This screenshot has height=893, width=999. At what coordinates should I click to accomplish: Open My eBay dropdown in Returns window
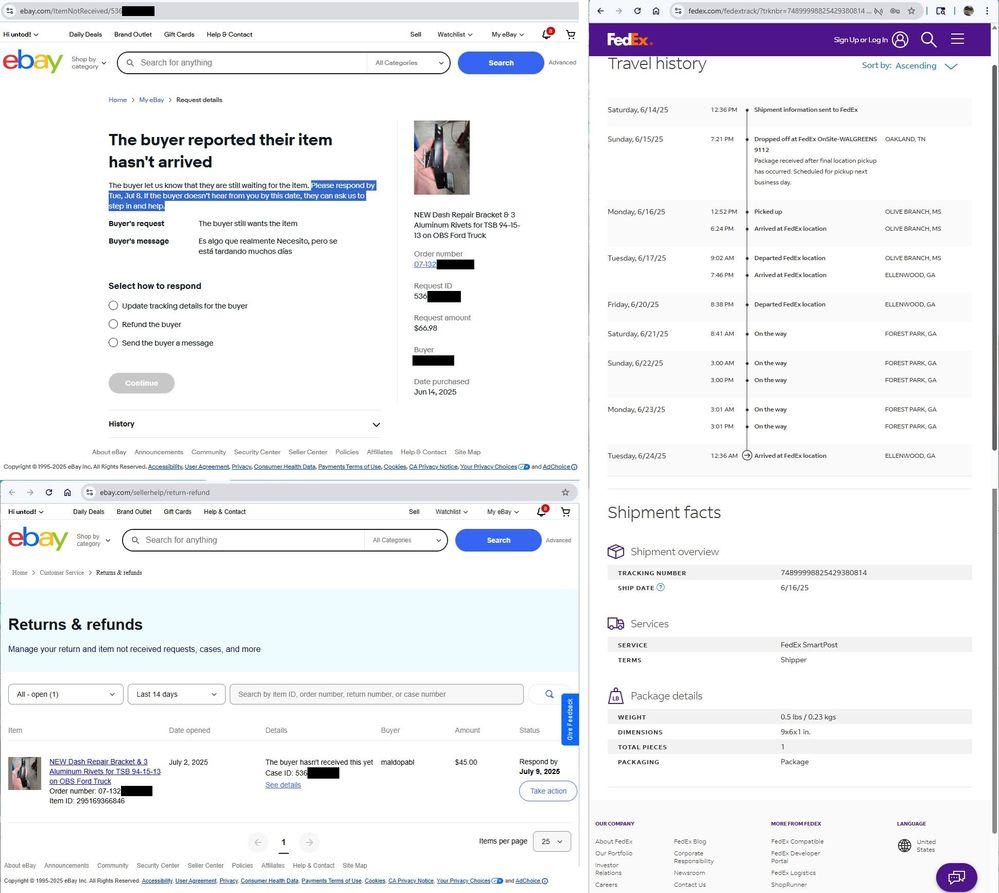503,511
